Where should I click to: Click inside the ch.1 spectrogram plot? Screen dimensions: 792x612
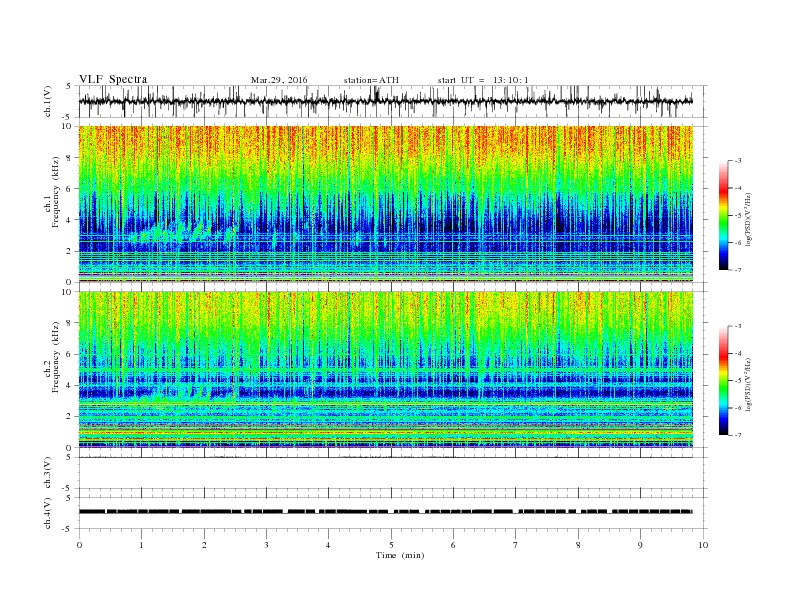(x=386, y=204)
